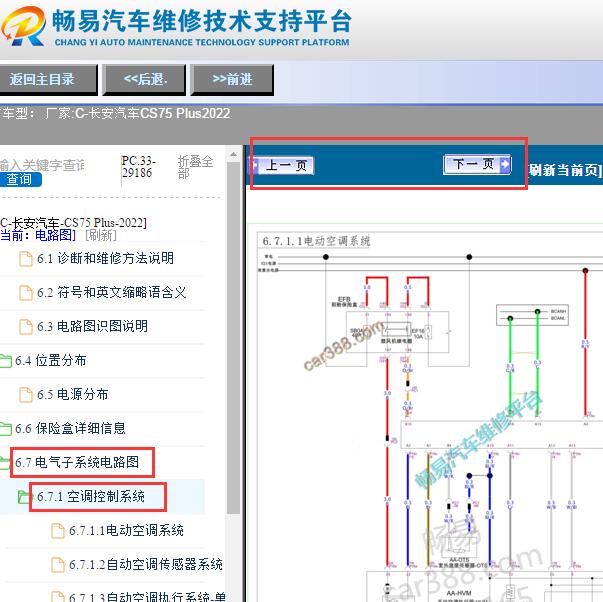The width and height of the screenshot is (603, 602).
Task: Open 6.1 诊断和维修方法说明
Action: (105, 258)
